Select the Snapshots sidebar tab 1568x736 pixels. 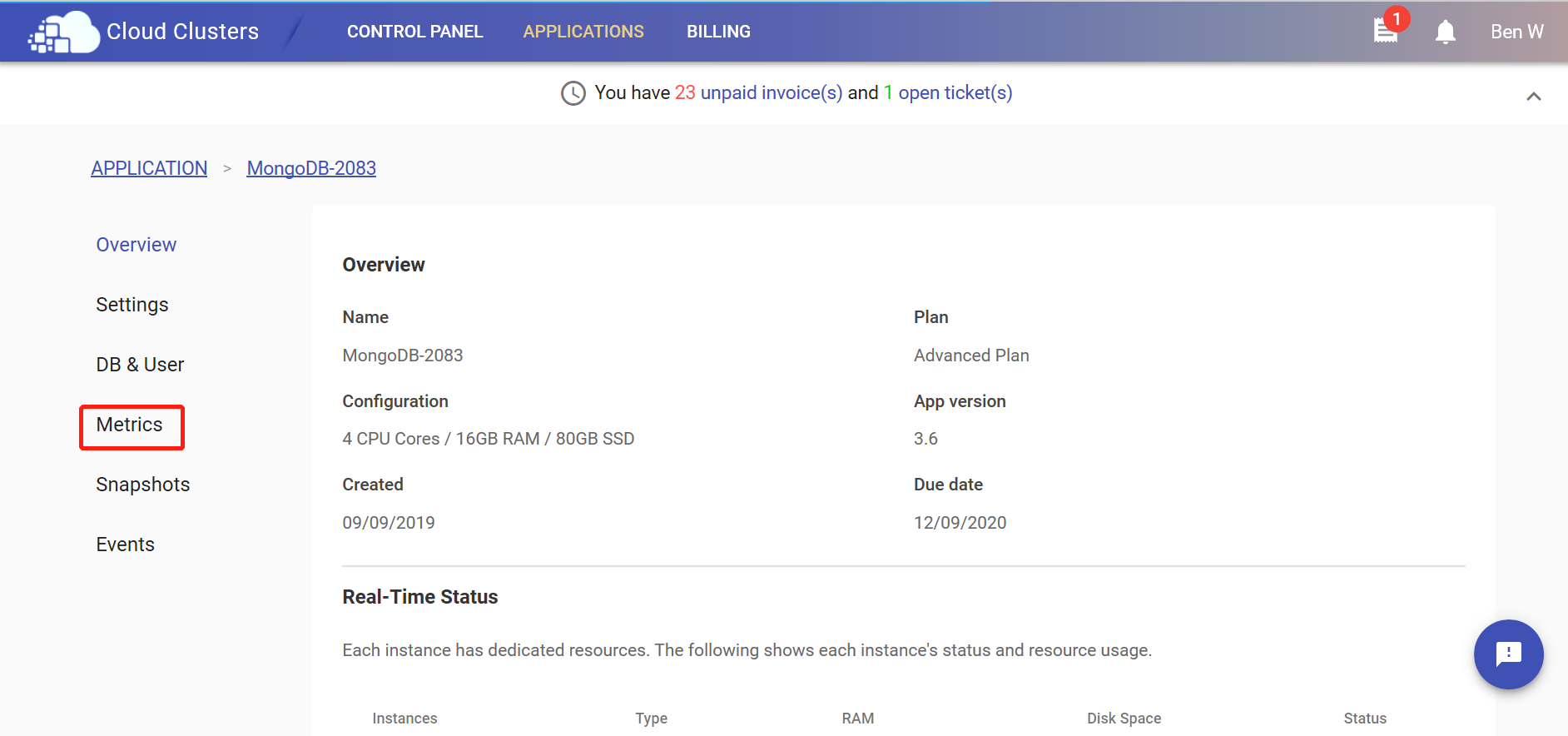point(143,485)
